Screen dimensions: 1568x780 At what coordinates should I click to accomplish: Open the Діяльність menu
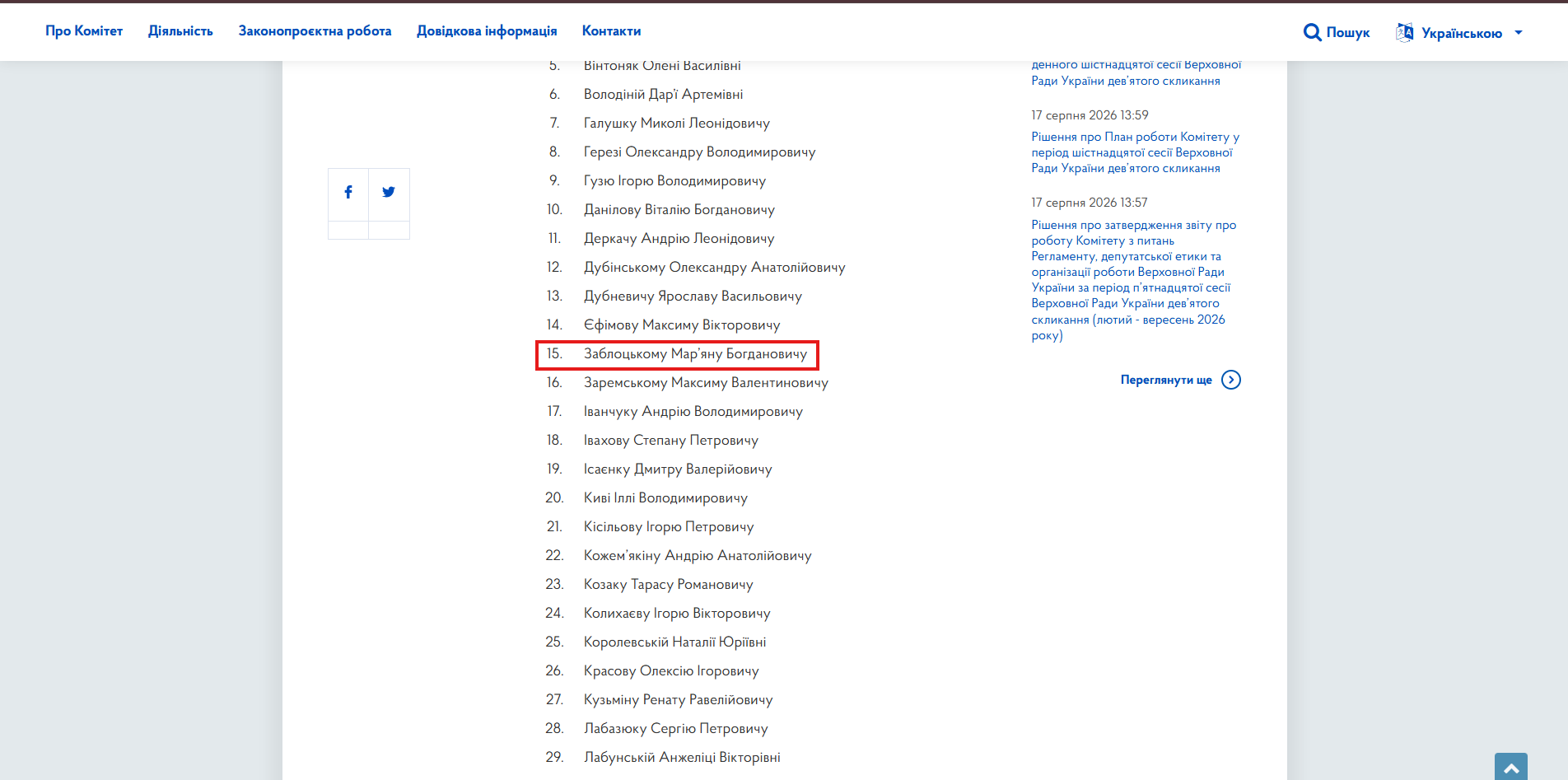pos(180,30)
